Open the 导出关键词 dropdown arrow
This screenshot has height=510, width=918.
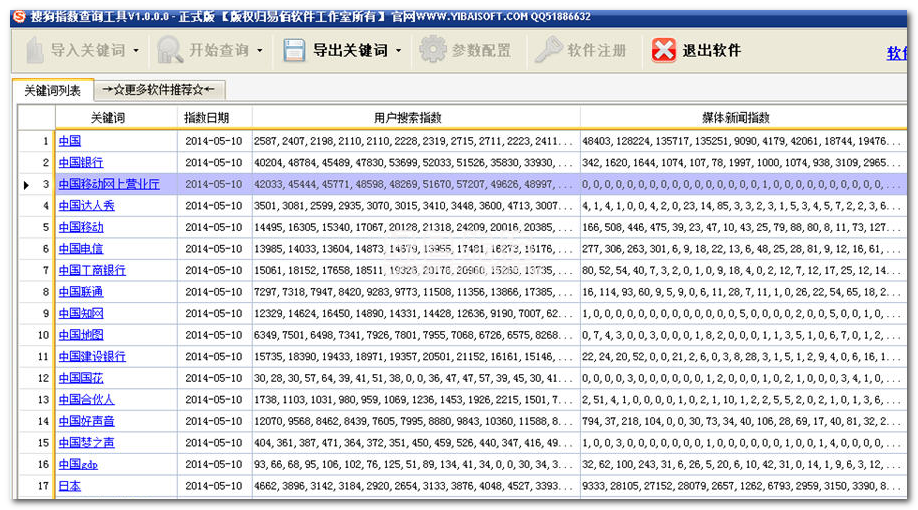(x=399, y=51)
